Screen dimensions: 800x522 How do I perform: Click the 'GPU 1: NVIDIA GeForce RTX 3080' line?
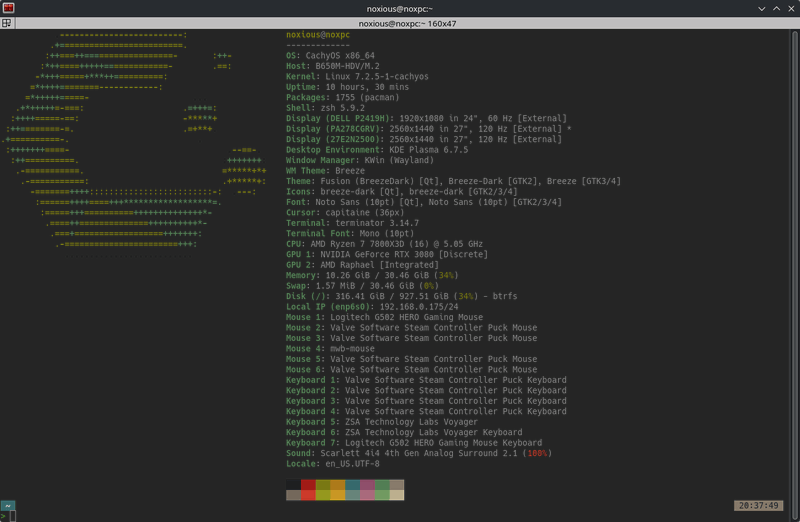pos(387,255)
